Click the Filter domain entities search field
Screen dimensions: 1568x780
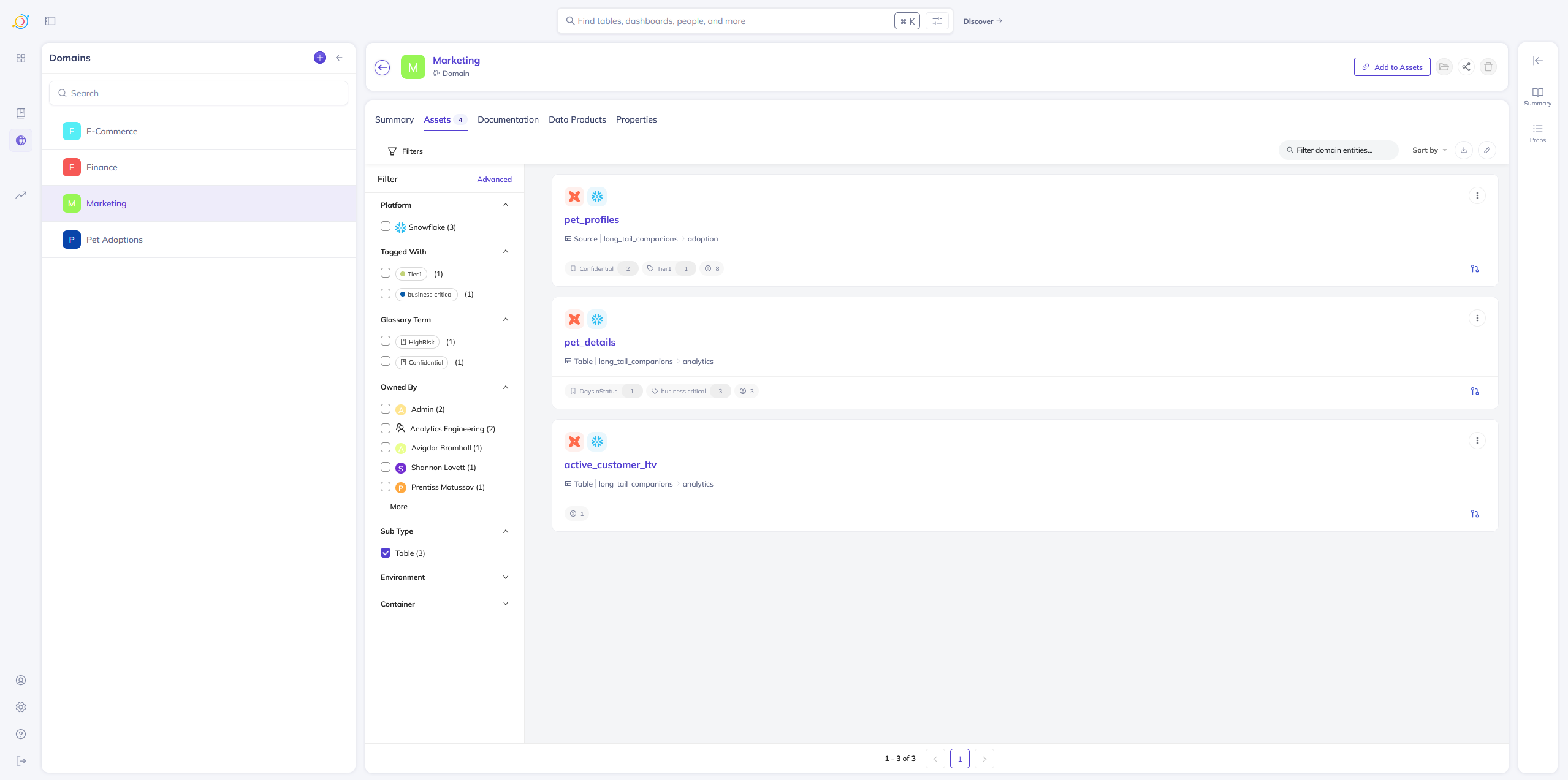1338,150
